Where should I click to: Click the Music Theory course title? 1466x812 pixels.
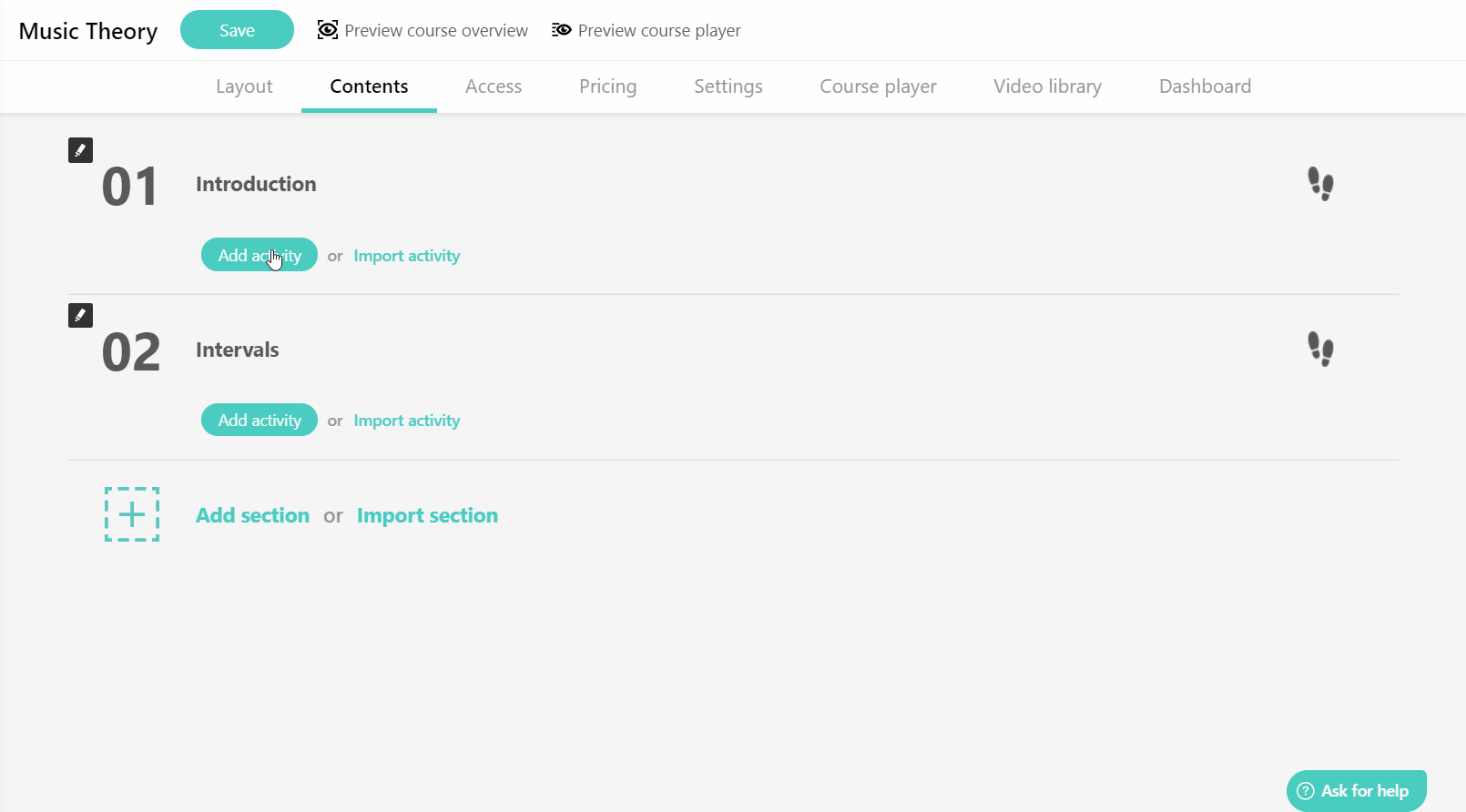(x=88, y=31)
